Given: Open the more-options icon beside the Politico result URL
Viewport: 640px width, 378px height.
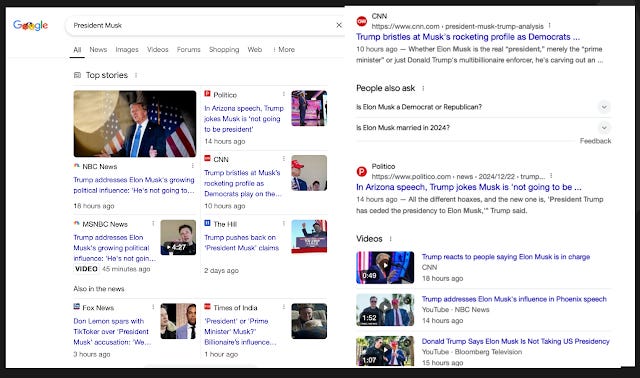Looking at the screenshot, I should pos(551,176).
